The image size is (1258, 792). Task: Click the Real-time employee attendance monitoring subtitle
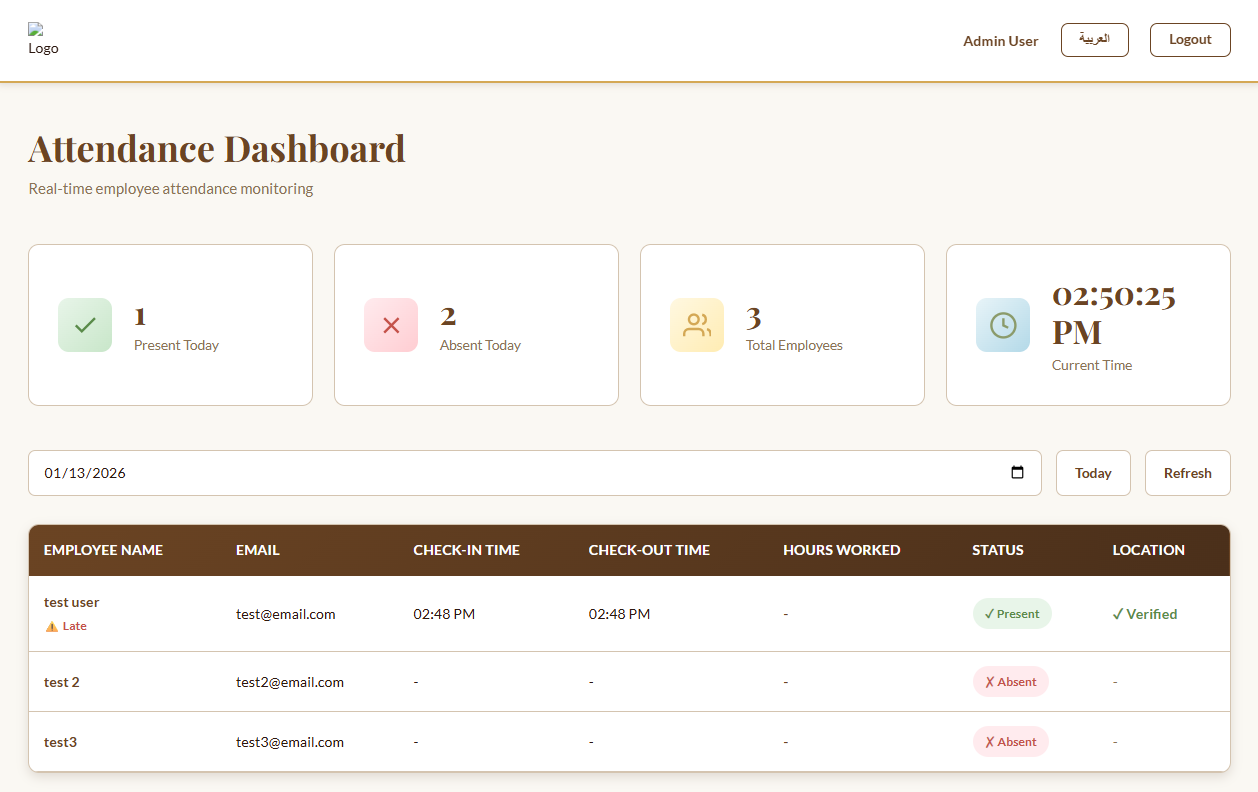coord(170,188)
